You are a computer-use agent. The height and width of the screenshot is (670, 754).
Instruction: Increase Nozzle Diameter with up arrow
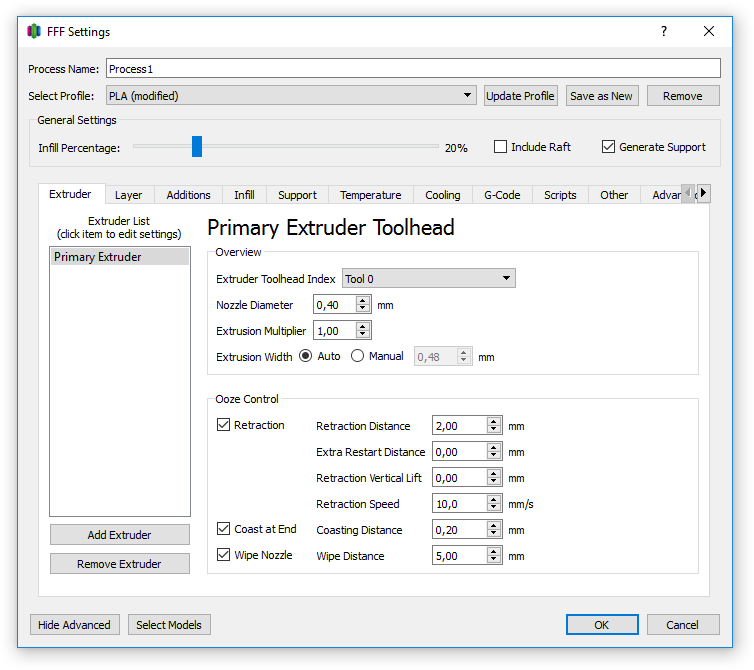[x=363, y=300]
